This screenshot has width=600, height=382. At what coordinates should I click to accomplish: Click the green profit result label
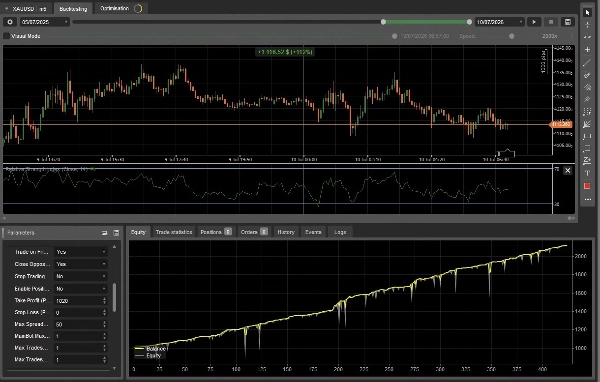[x=285, y=52]
